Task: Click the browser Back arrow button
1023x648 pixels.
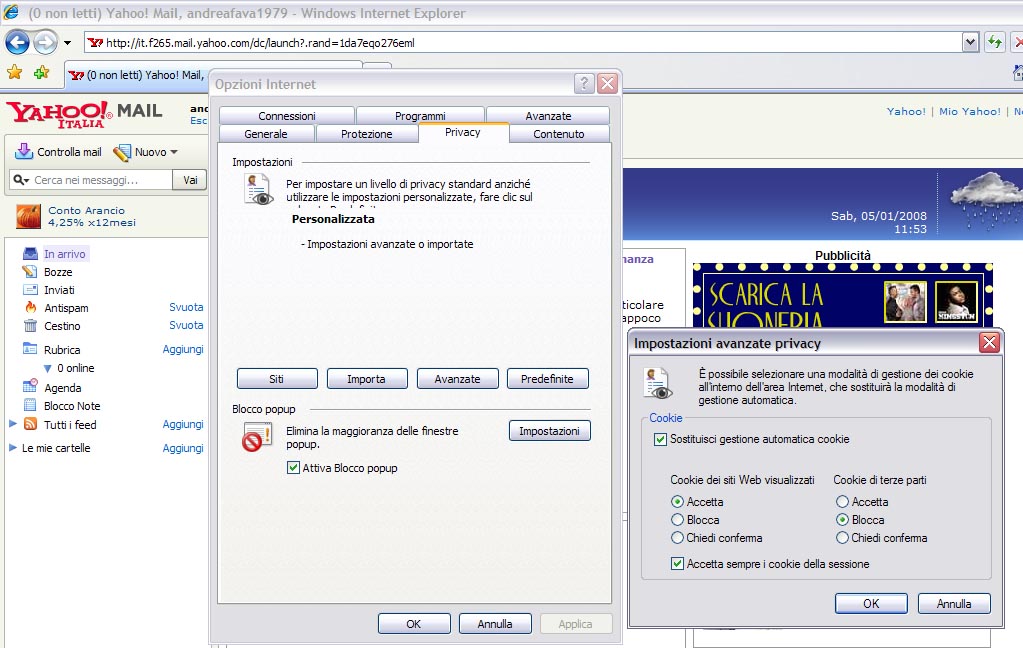Action: (18, 43)
